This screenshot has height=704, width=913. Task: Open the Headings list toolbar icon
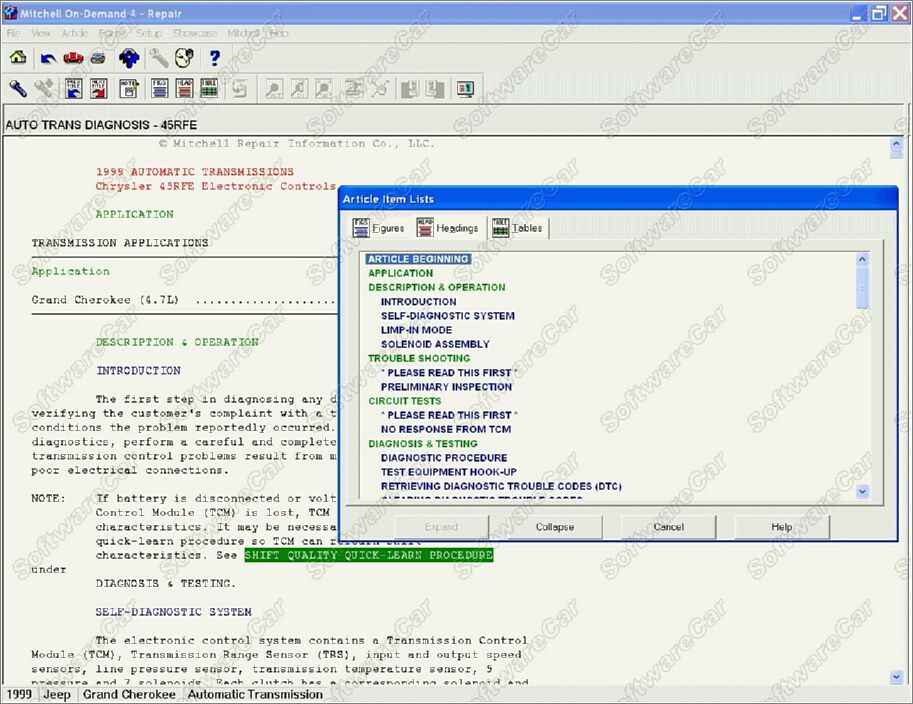[184, 89]
